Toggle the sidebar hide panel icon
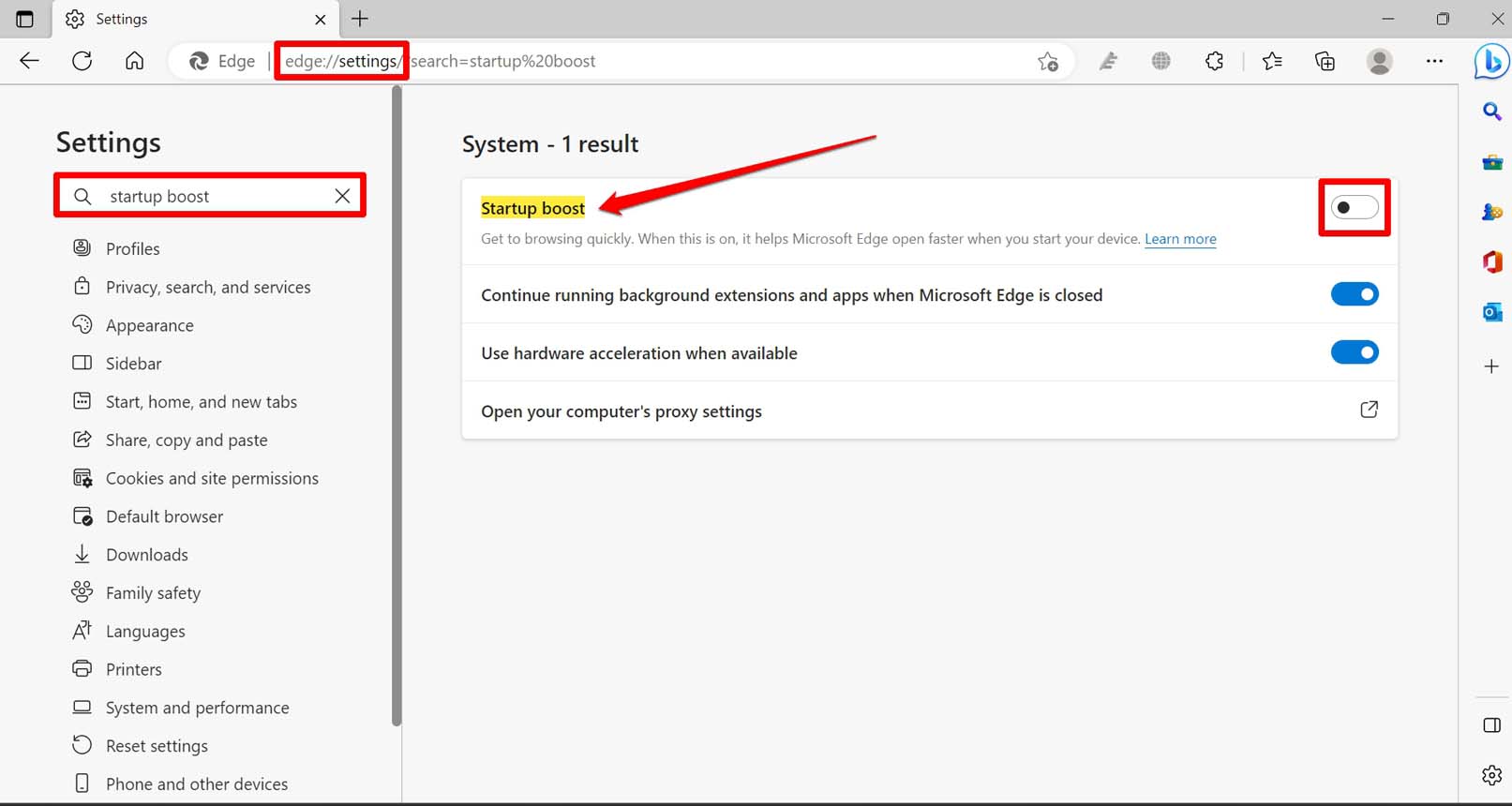 coord(1492,725)
